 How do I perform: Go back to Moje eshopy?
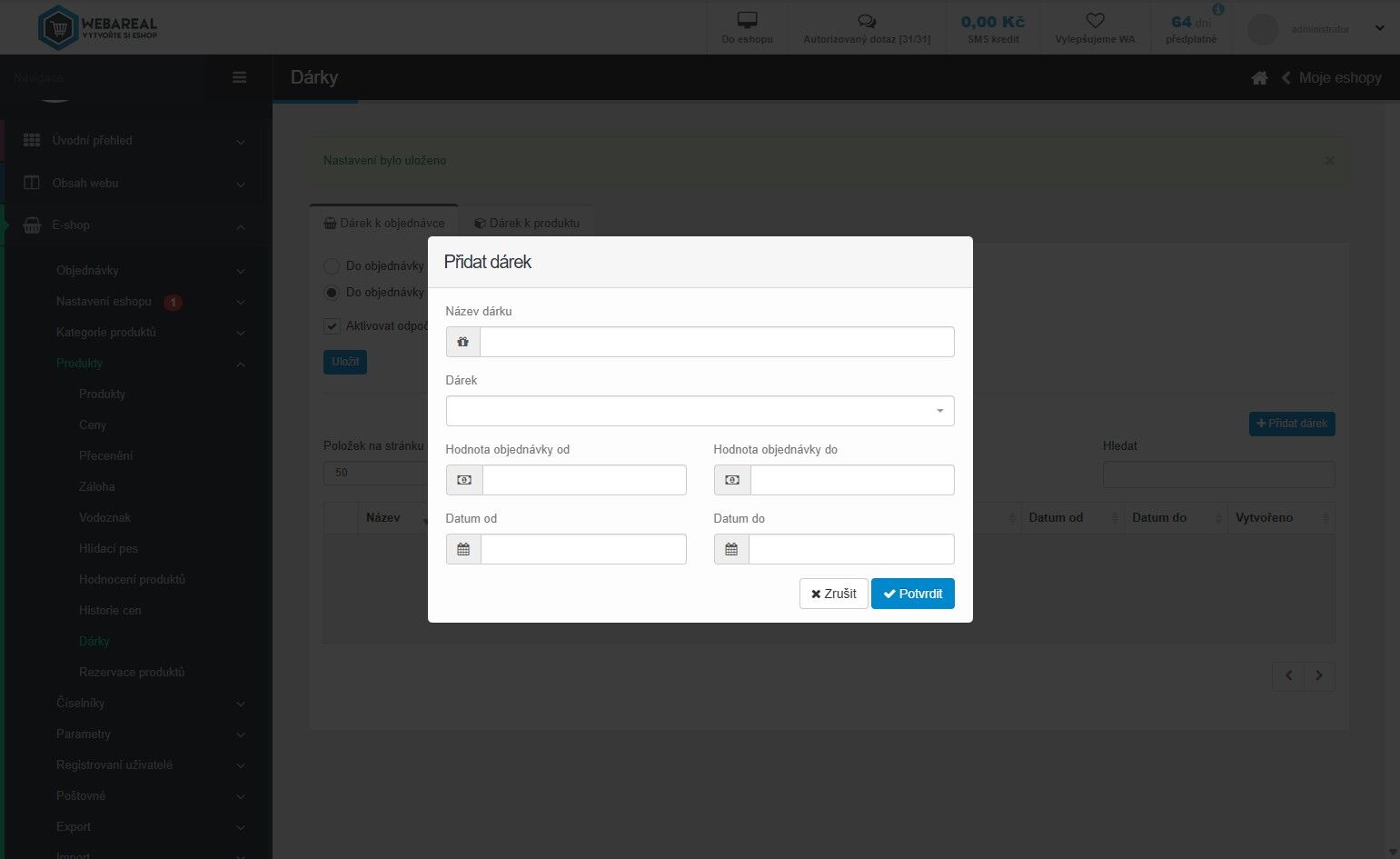point(1332,78)
